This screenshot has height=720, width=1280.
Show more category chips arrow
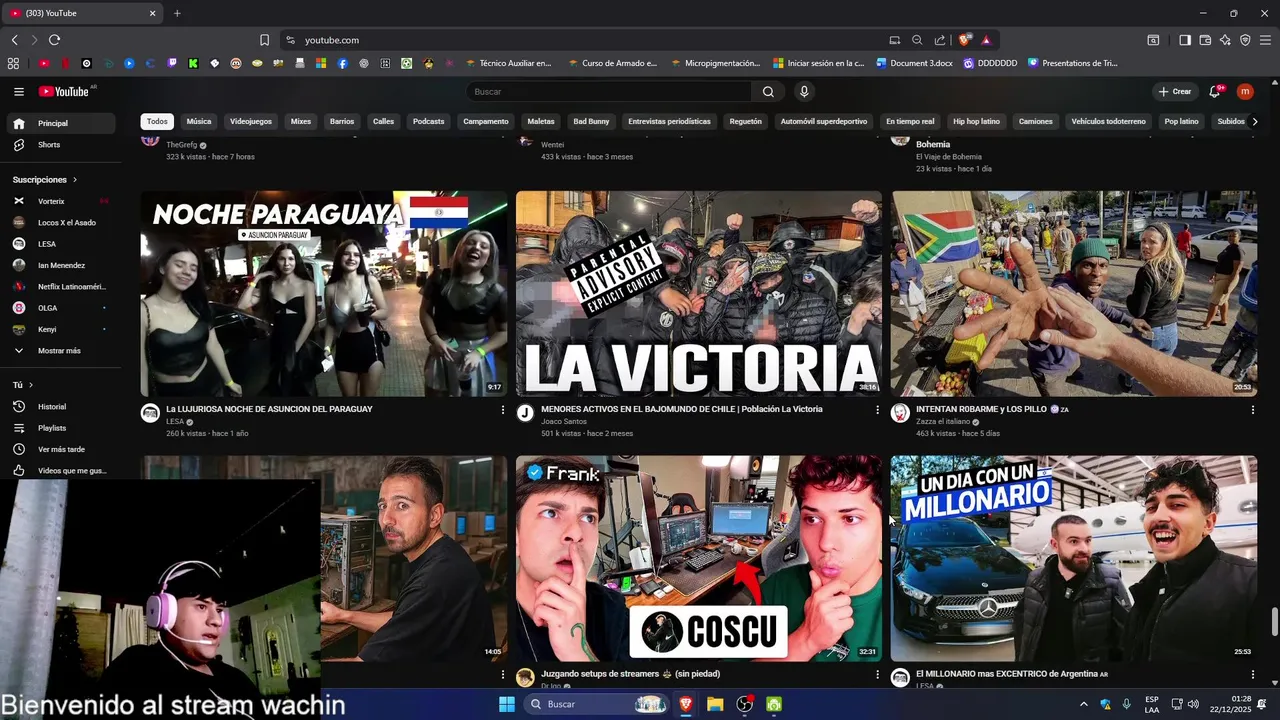pos(1255,121)
